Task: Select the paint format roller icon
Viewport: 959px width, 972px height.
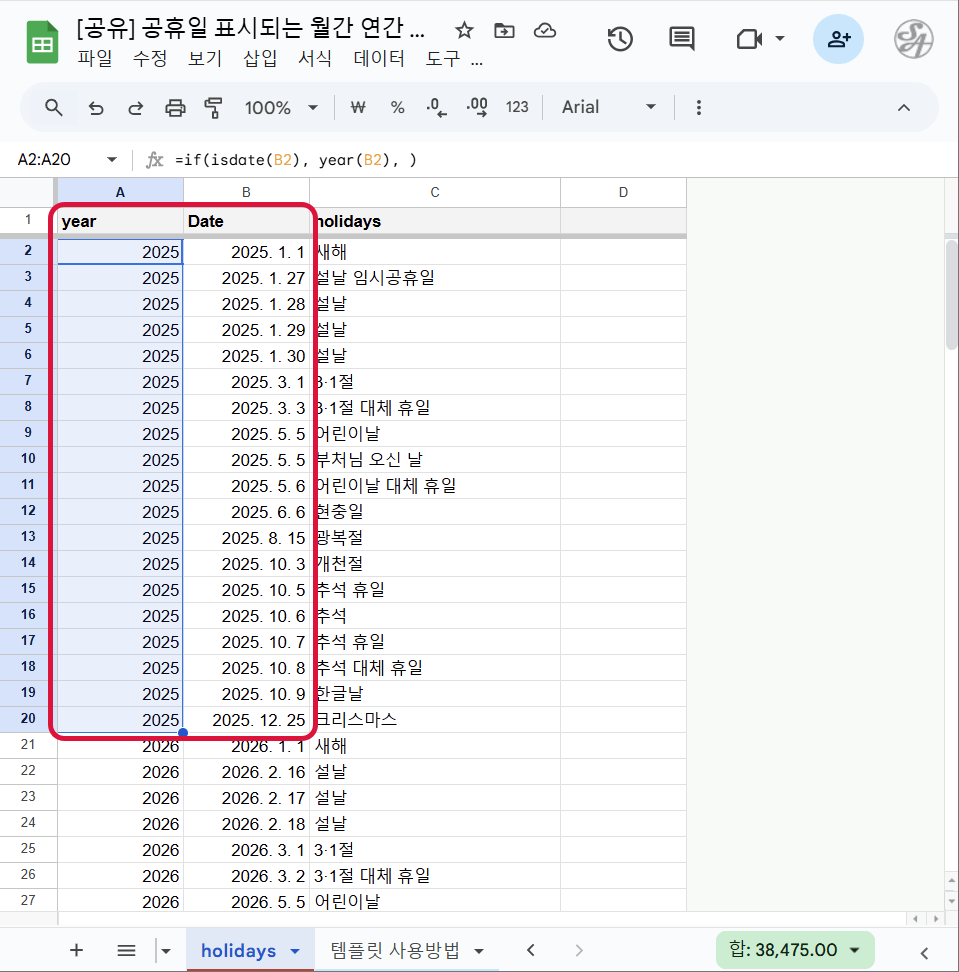Action: pyautogui.click(x=213, y=107)
